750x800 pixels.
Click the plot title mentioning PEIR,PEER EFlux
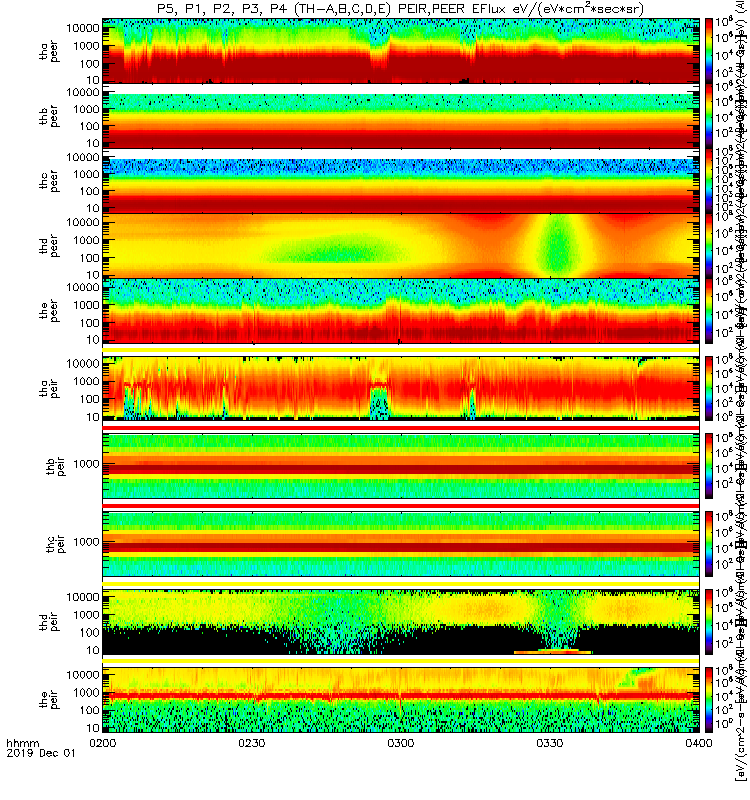[401, 9]
